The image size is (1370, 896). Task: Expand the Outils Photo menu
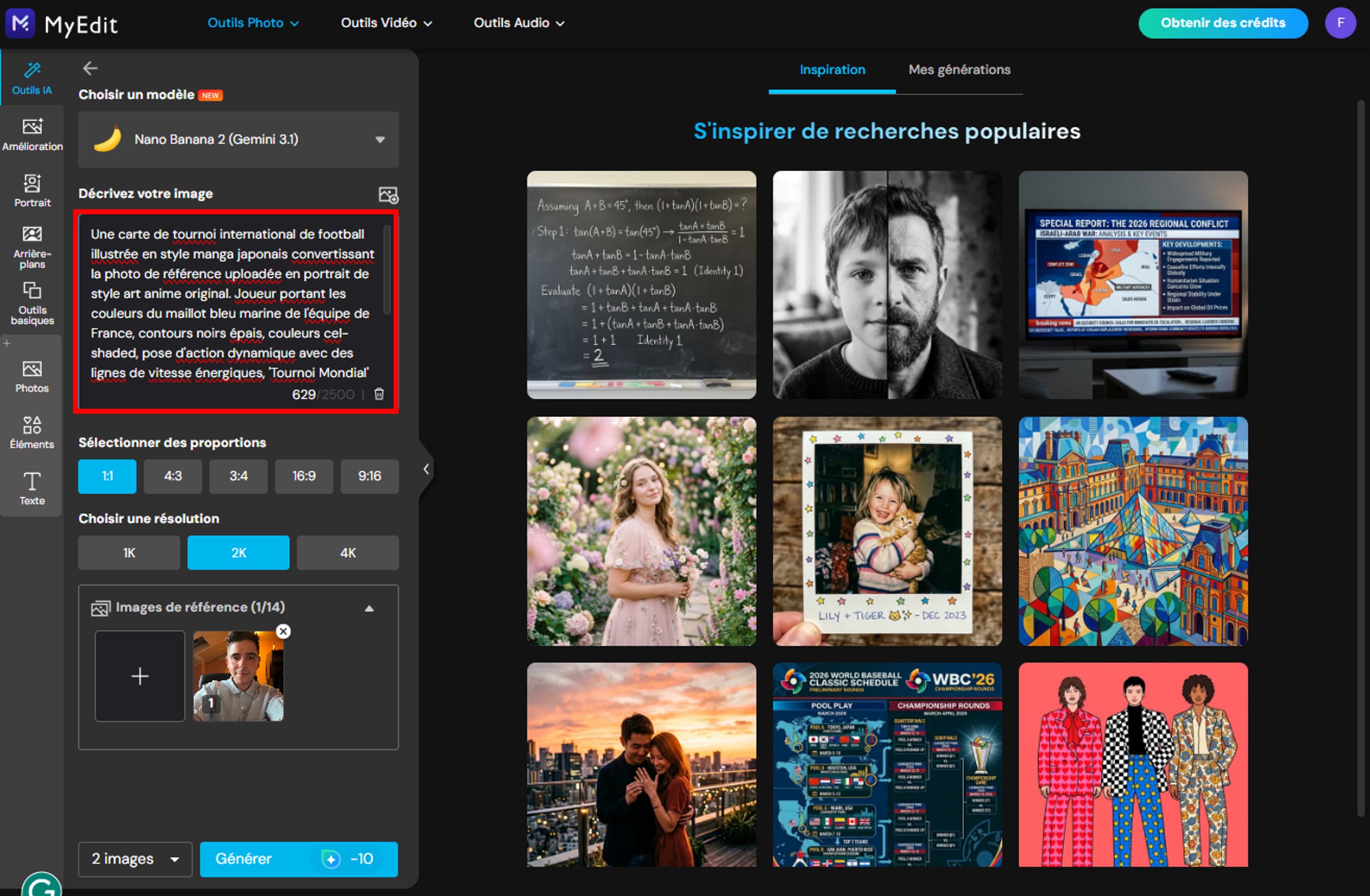coord(253,23)
